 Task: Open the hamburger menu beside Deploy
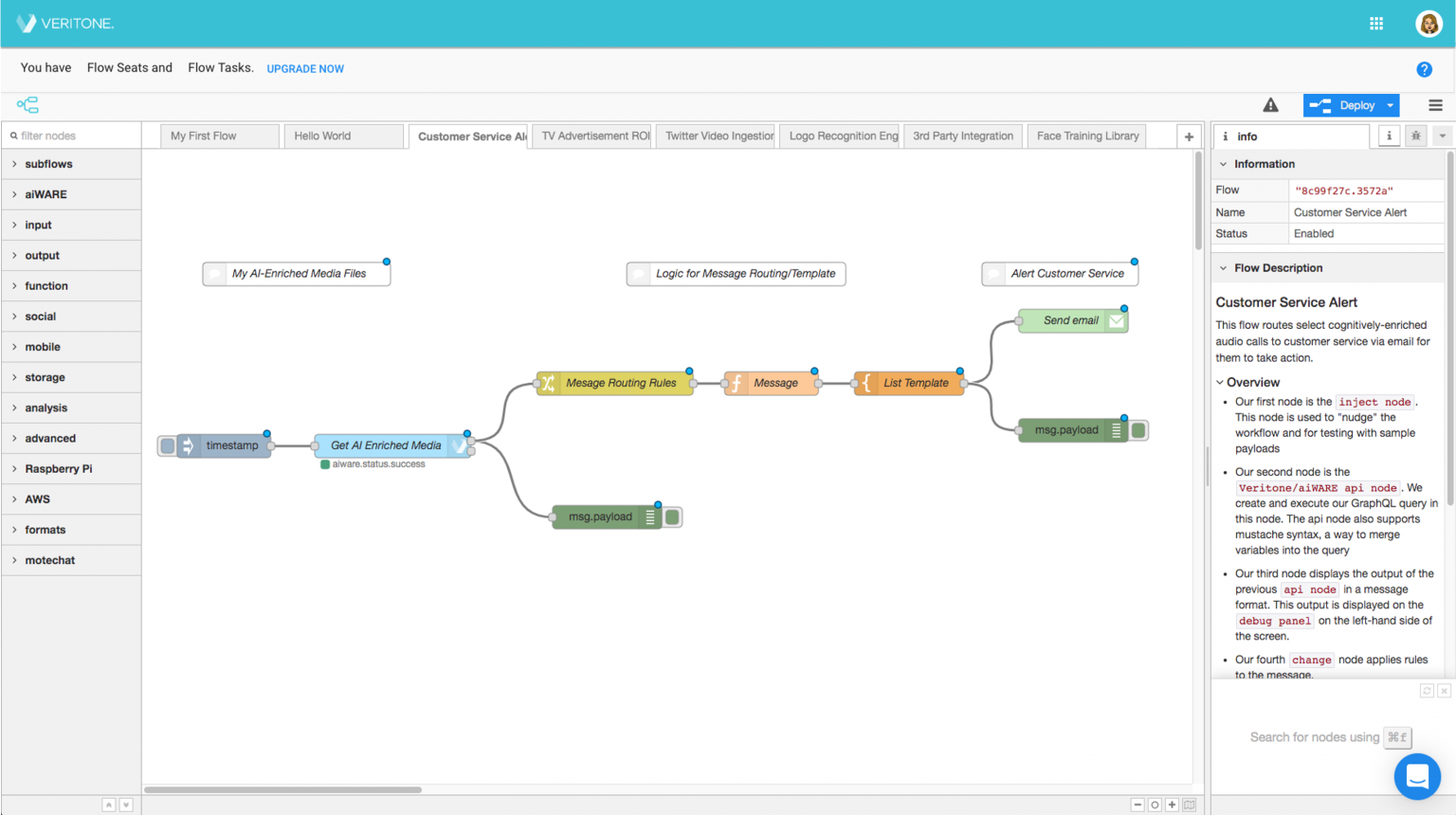[1435, 105]
